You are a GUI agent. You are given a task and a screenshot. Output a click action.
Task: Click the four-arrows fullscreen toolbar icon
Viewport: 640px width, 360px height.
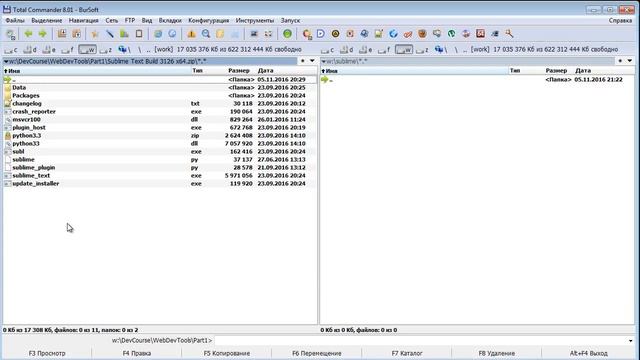point(268,34)
